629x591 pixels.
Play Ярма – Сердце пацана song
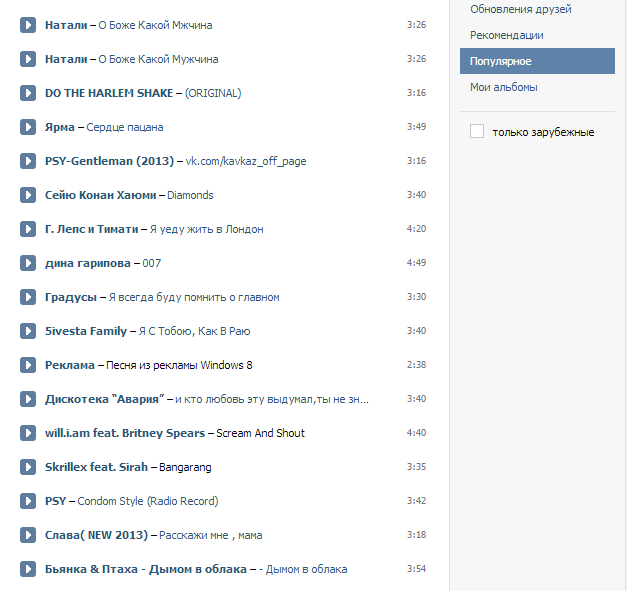tap(28, 127)
